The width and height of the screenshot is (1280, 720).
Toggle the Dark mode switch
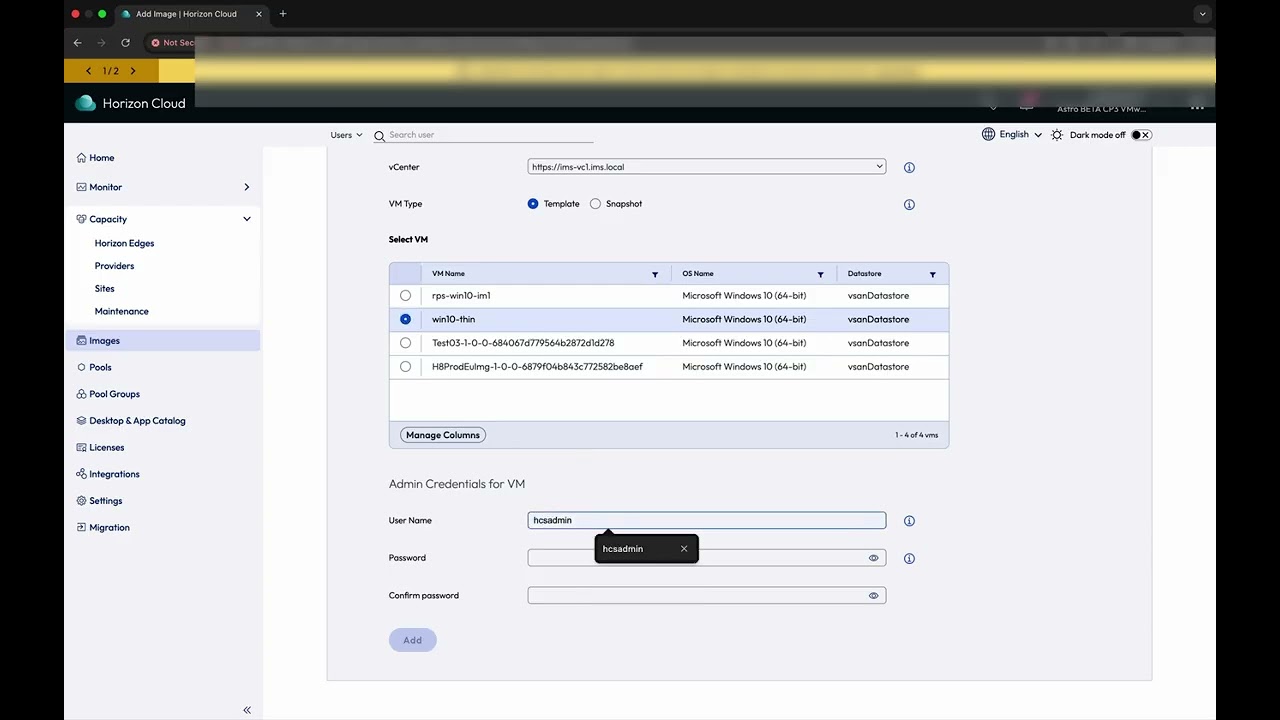[x=1141, y=135]
